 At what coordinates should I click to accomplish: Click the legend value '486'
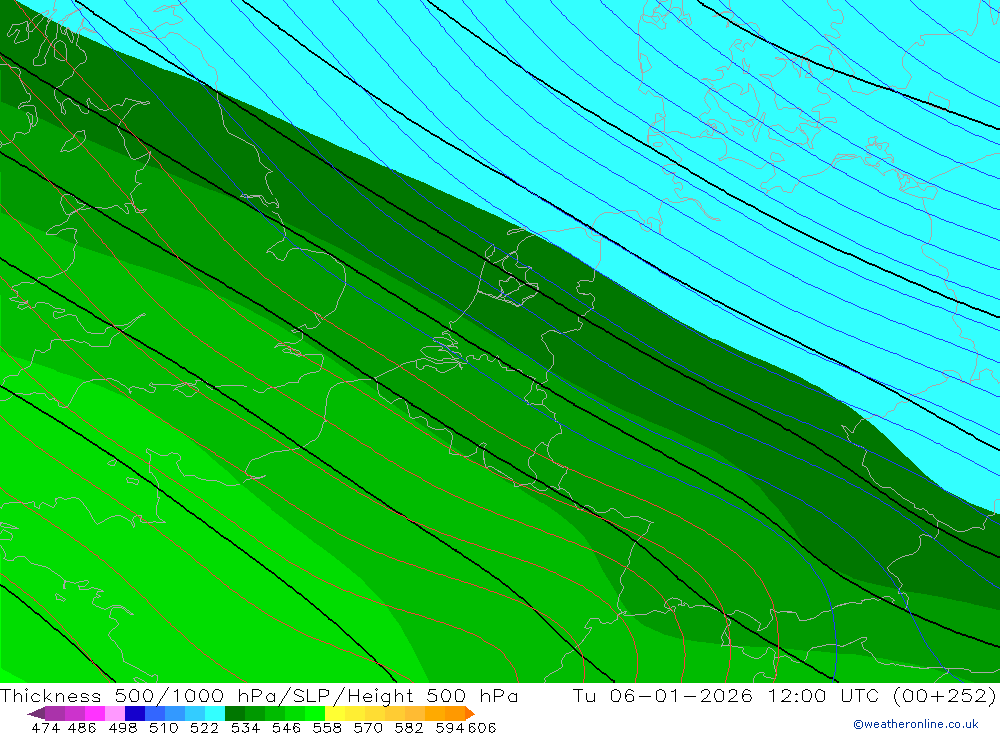click(82, 727)
